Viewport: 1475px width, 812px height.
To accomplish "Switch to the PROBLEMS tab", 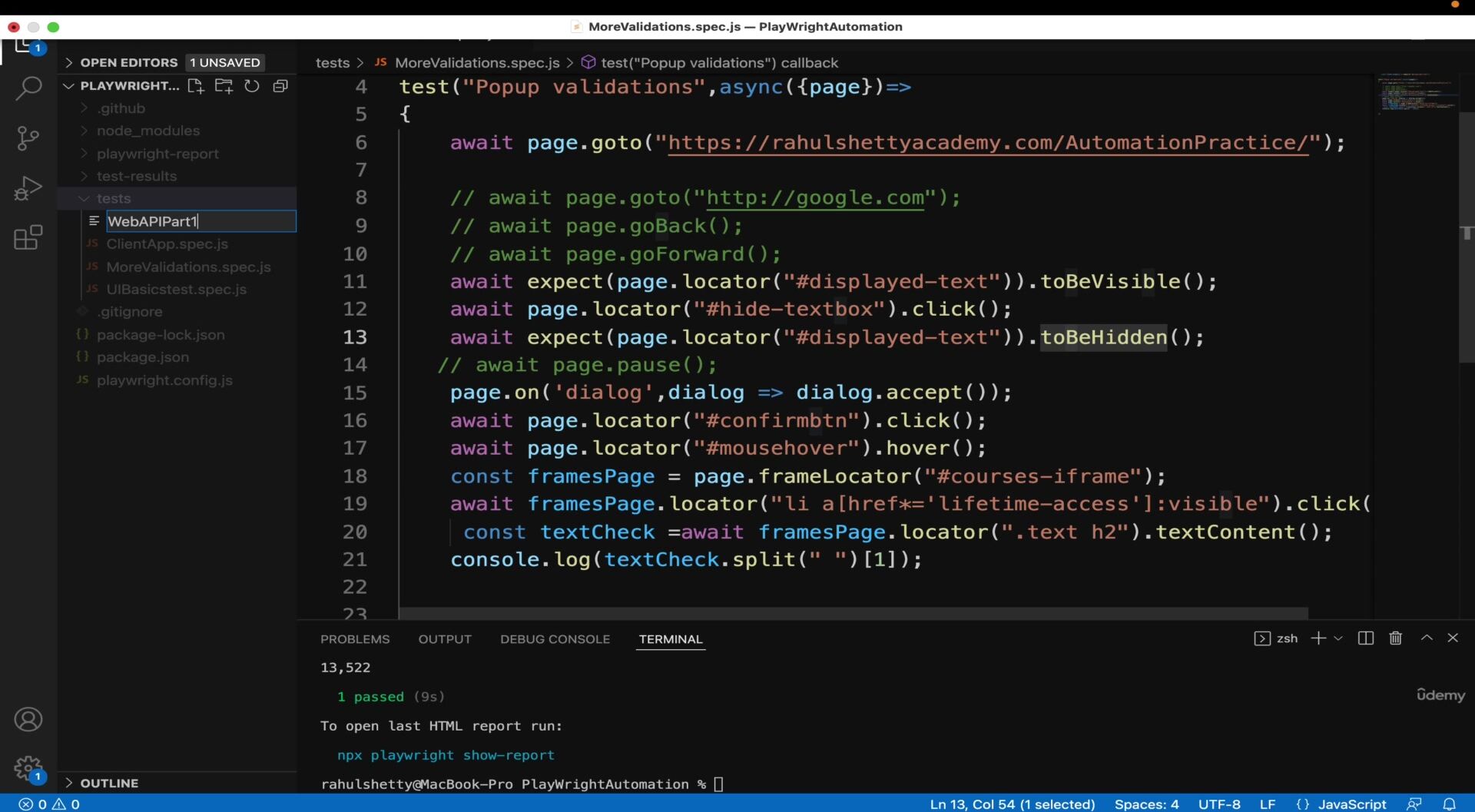I will pos(355,639).
